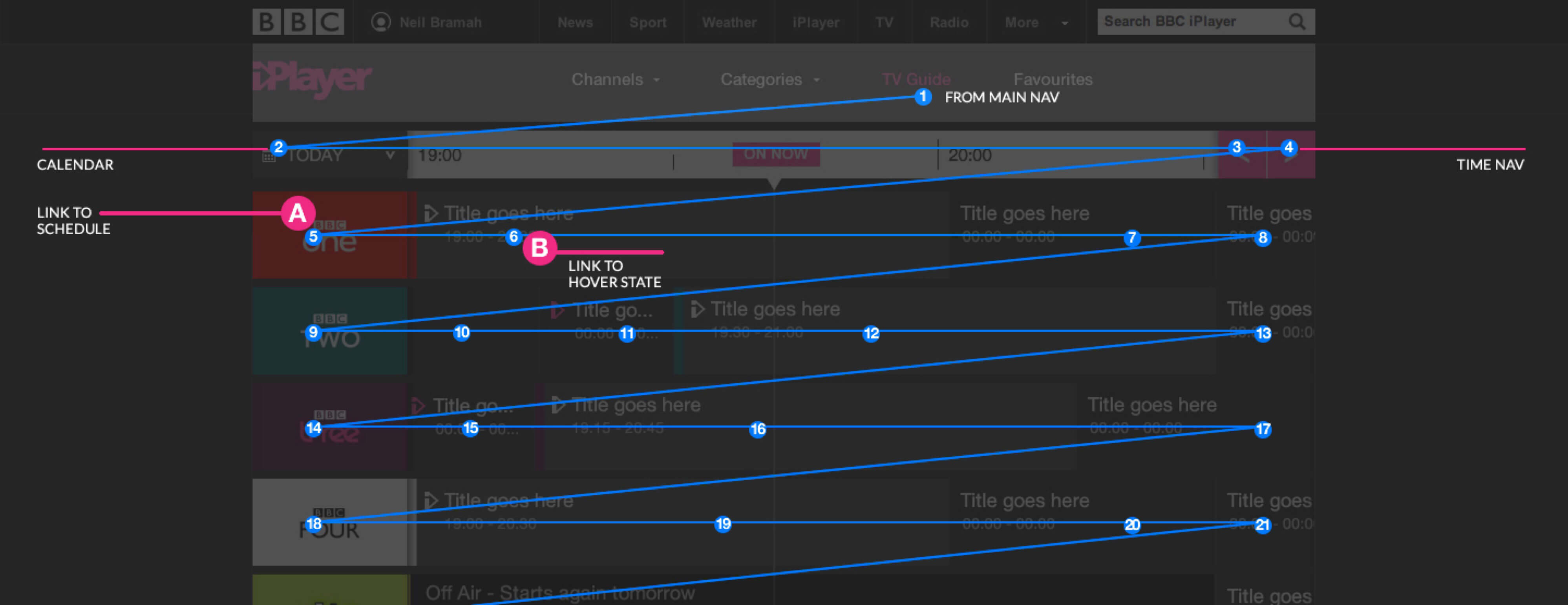Expand the More menu
The width and height of the screenshot is (1568, 605).
tap(1036, 22)
